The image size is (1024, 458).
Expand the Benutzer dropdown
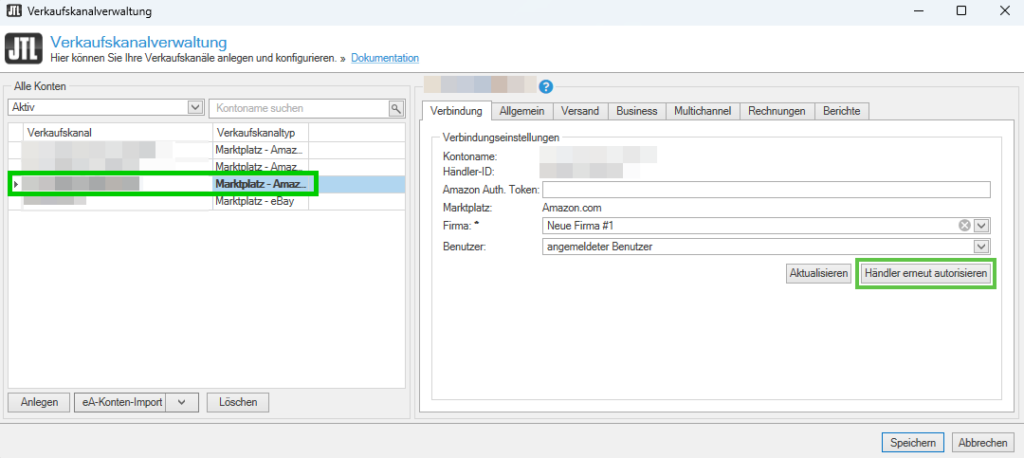tap(982, 246)
